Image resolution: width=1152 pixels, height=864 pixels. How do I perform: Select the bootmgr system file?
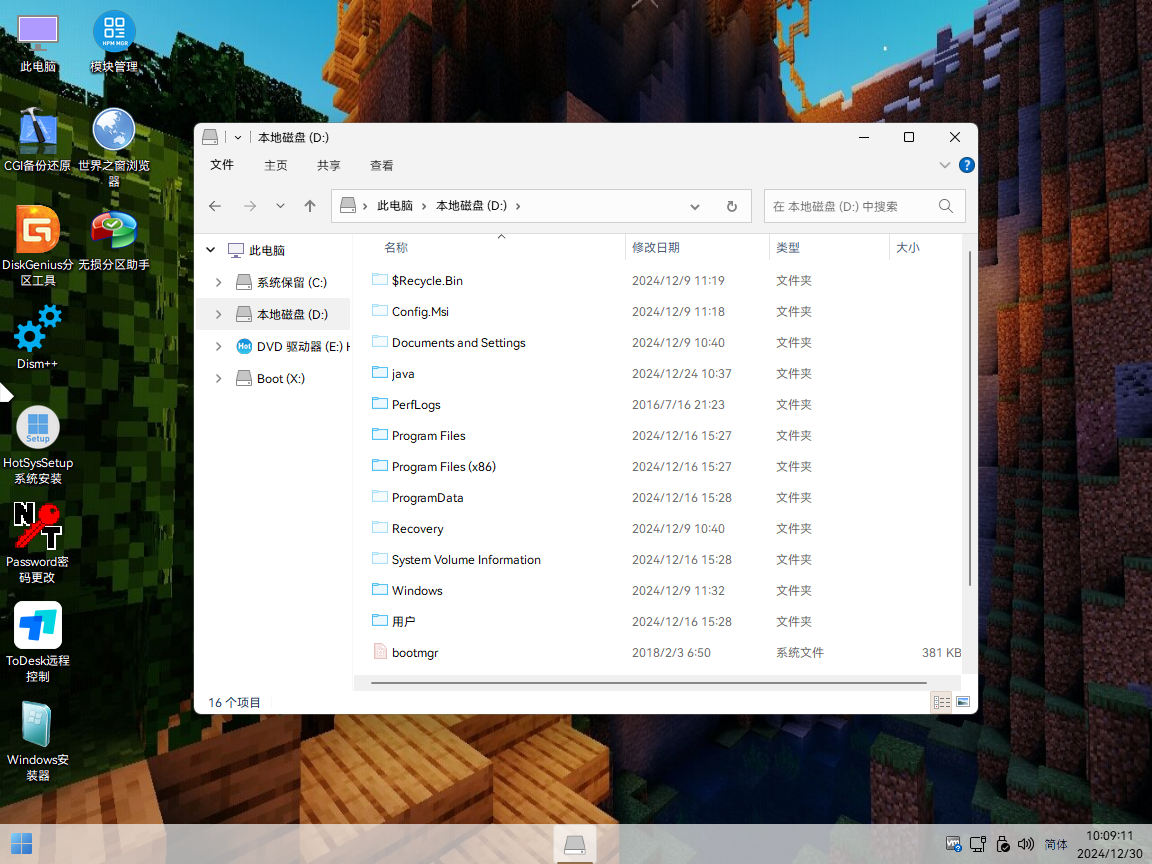coord(414,652)
